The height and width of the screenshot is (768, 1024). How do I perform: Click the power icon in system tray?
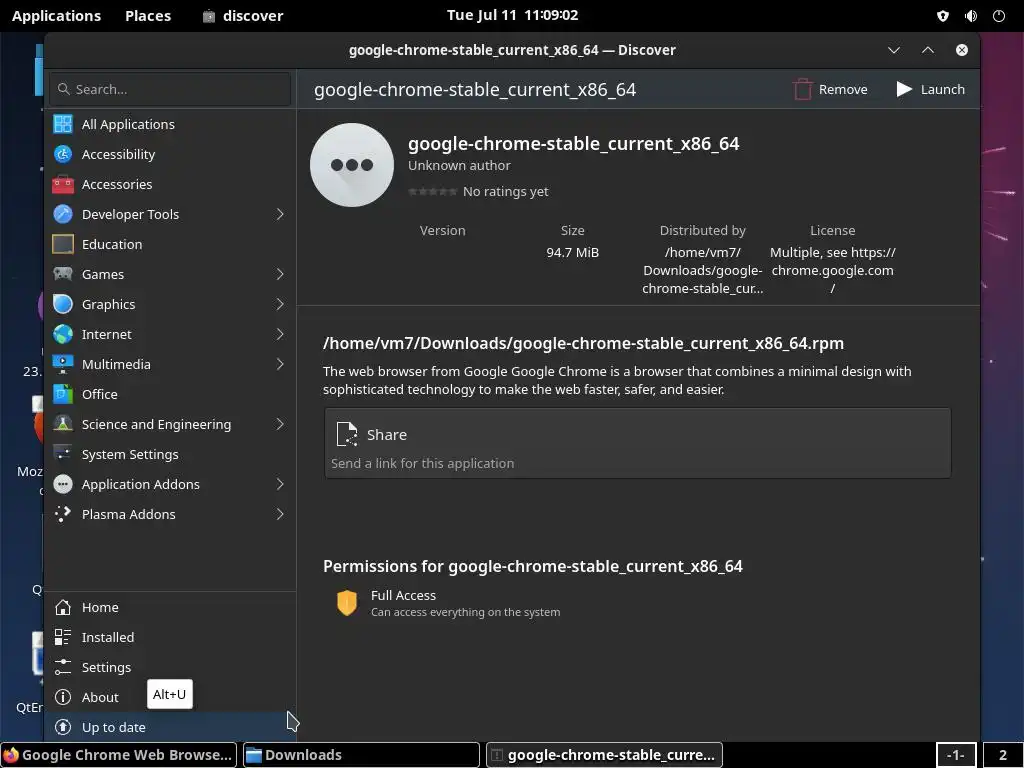[999, 16]
